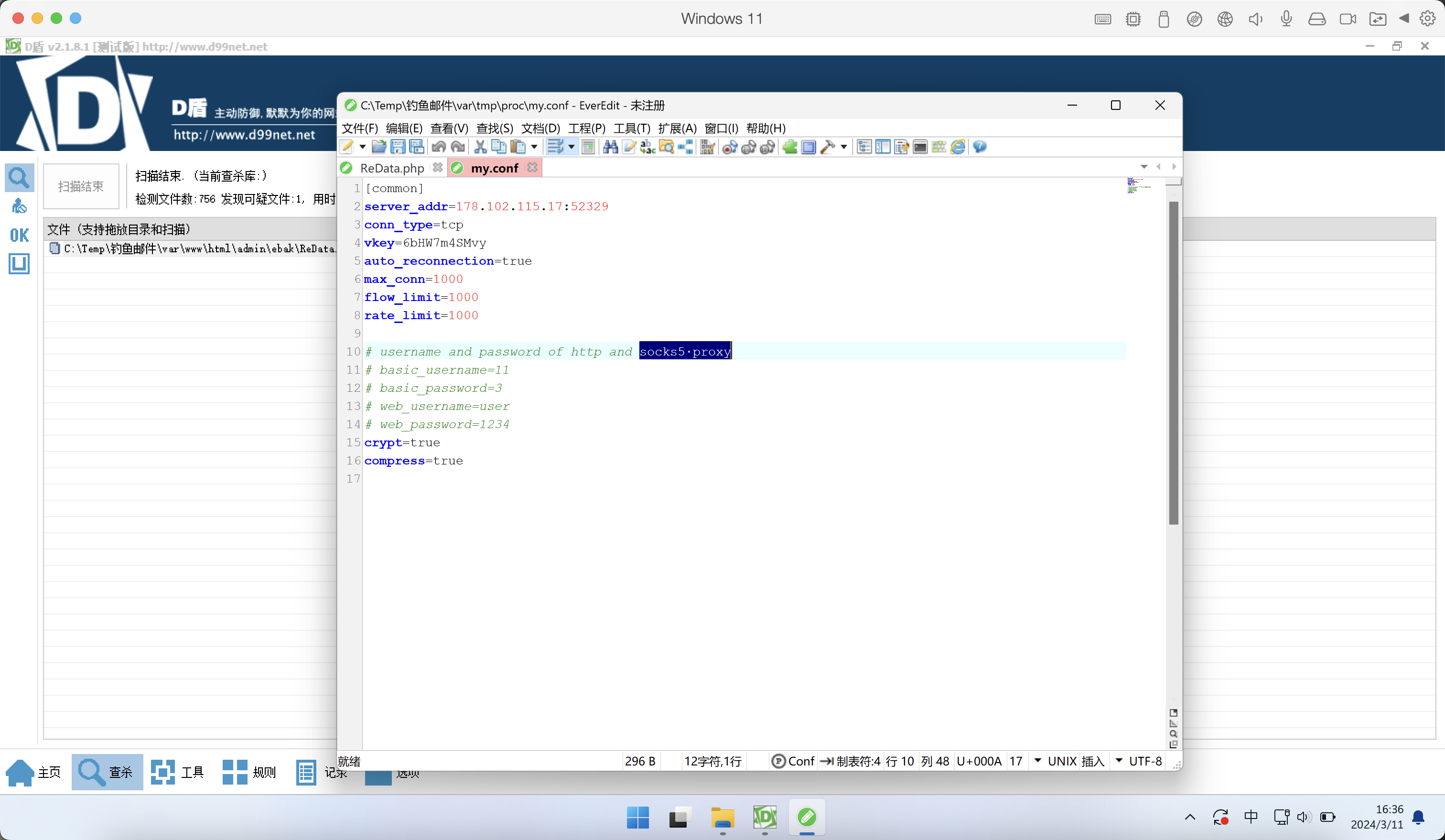
Task: Click the Copy icon in toolbar
Action: [499, 147]
